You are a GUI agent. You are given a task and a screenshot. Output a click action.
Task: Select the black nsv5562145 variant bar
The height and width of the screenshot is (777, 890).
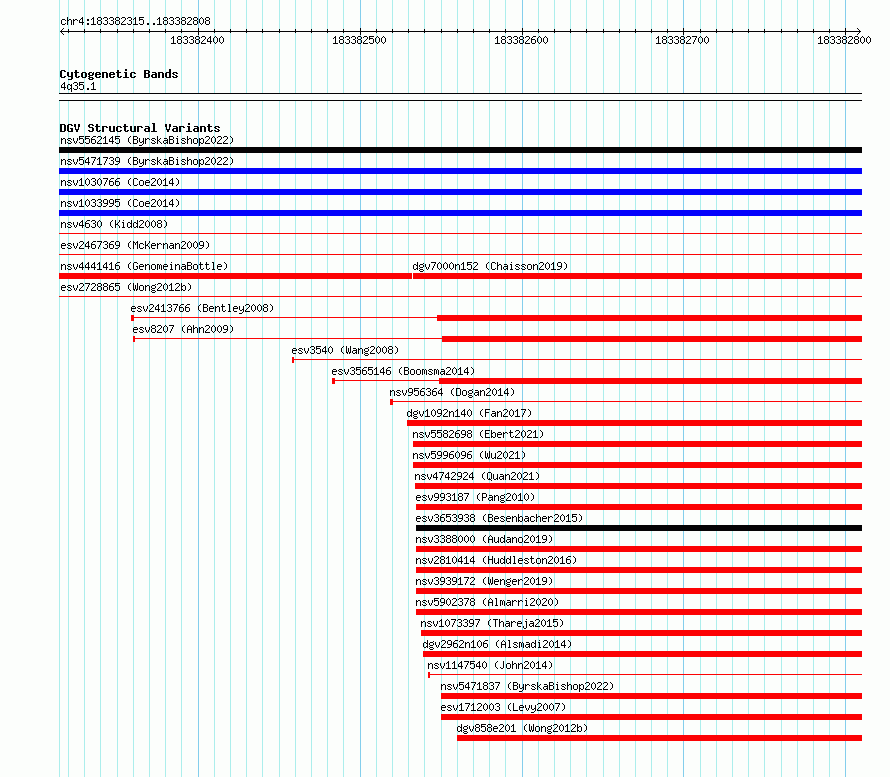click(460, 150)
